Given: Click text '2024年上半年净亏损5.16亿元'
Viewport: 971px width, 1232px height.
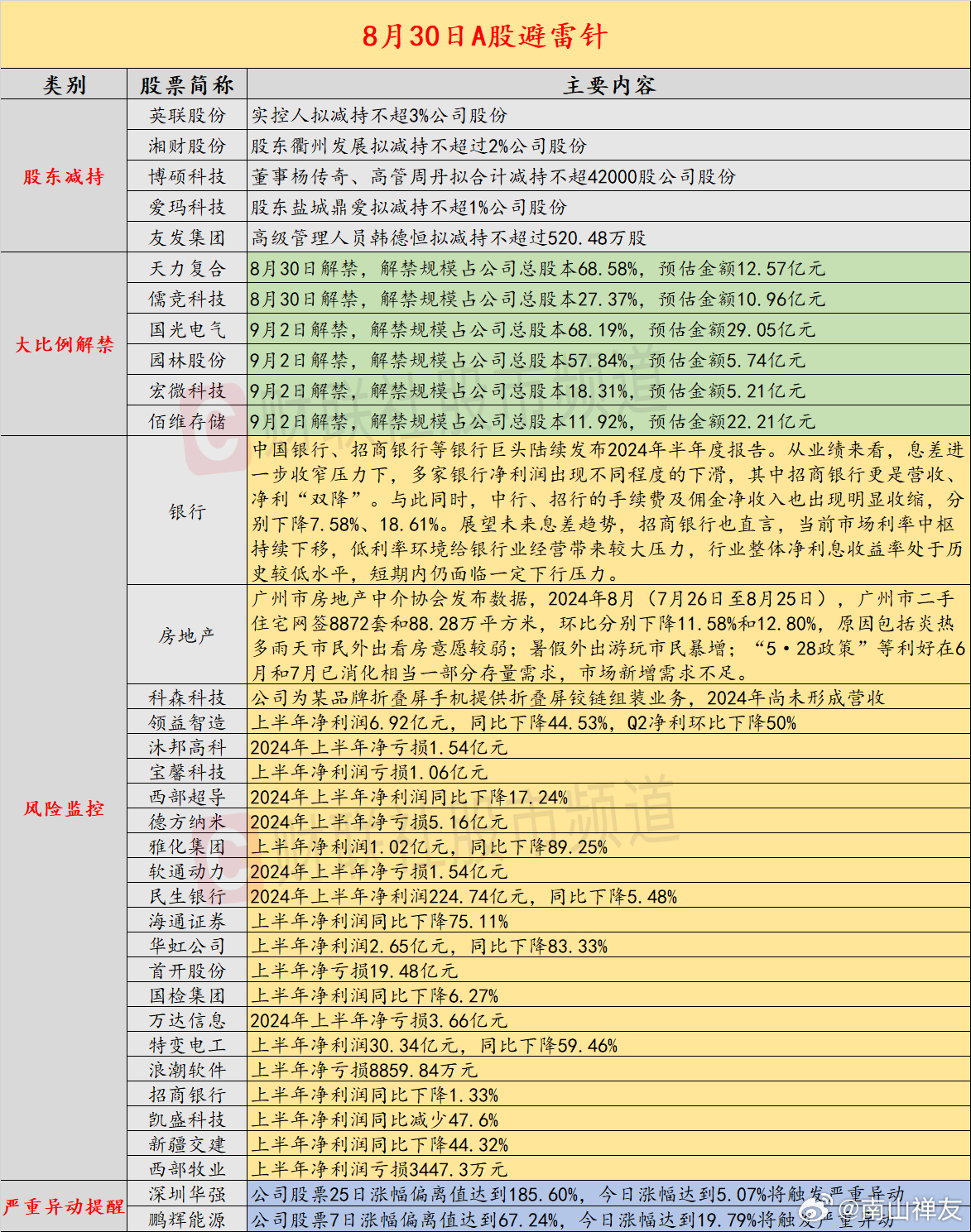Looking at the screenshot, I should coord(378,822).
